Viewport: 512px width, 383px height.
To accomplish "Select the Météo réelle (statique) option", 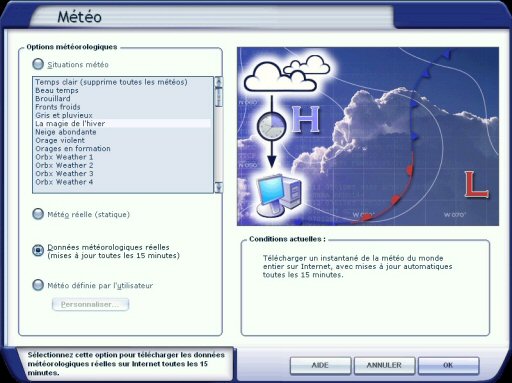I will (x=38, y=214).
